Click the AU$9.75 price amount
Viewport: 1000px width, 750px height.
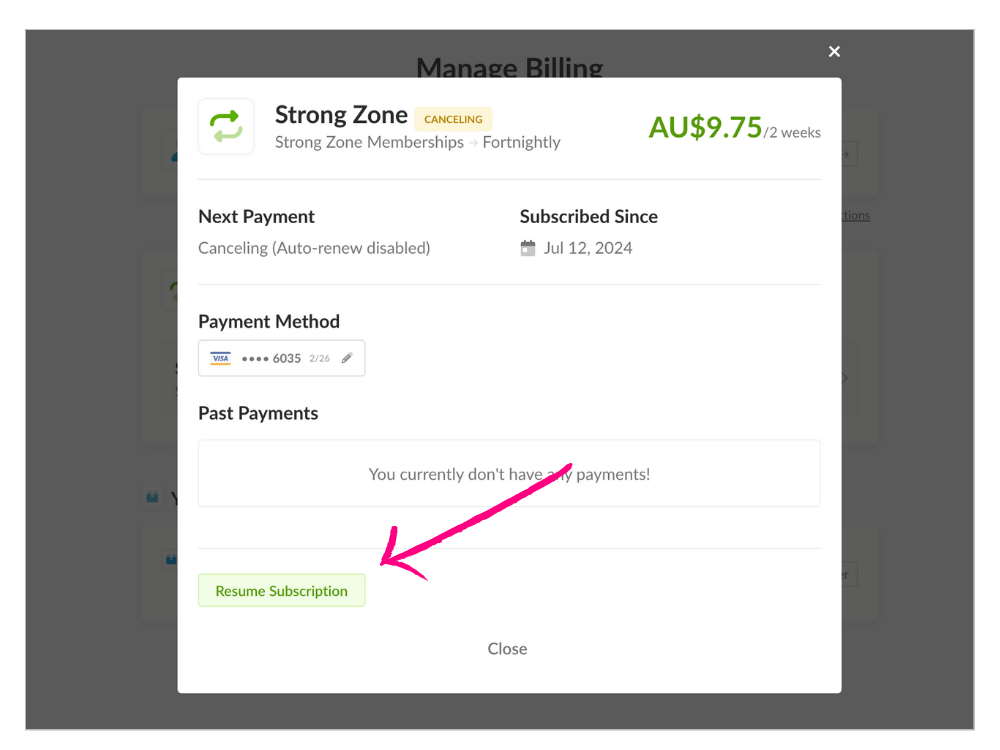pyautogui.click(x=705, y=127)
